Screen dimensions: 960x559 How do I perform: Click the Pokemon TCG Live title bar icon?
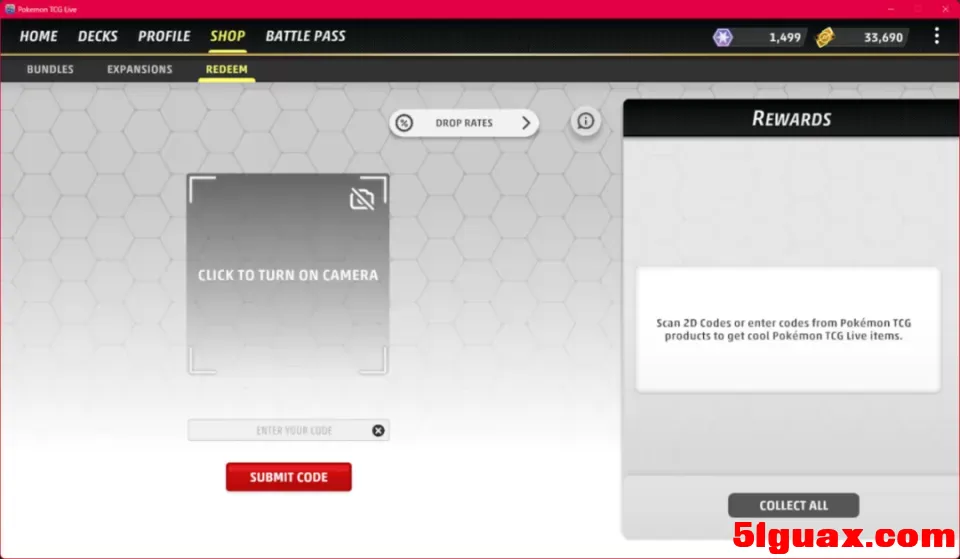click(10, 9)
